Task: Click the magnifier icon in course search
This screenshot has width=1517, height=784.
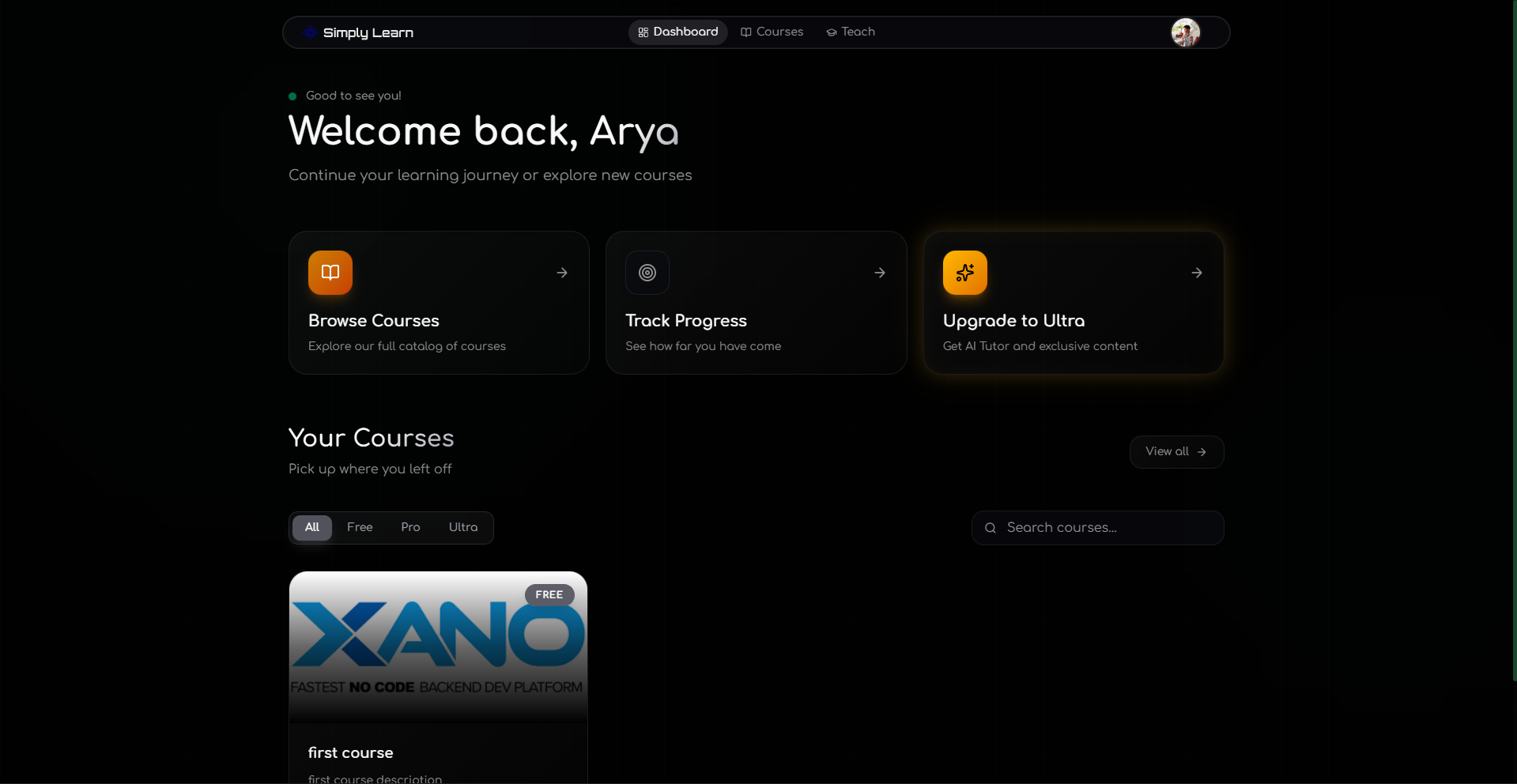Action: tap(991, 527)
